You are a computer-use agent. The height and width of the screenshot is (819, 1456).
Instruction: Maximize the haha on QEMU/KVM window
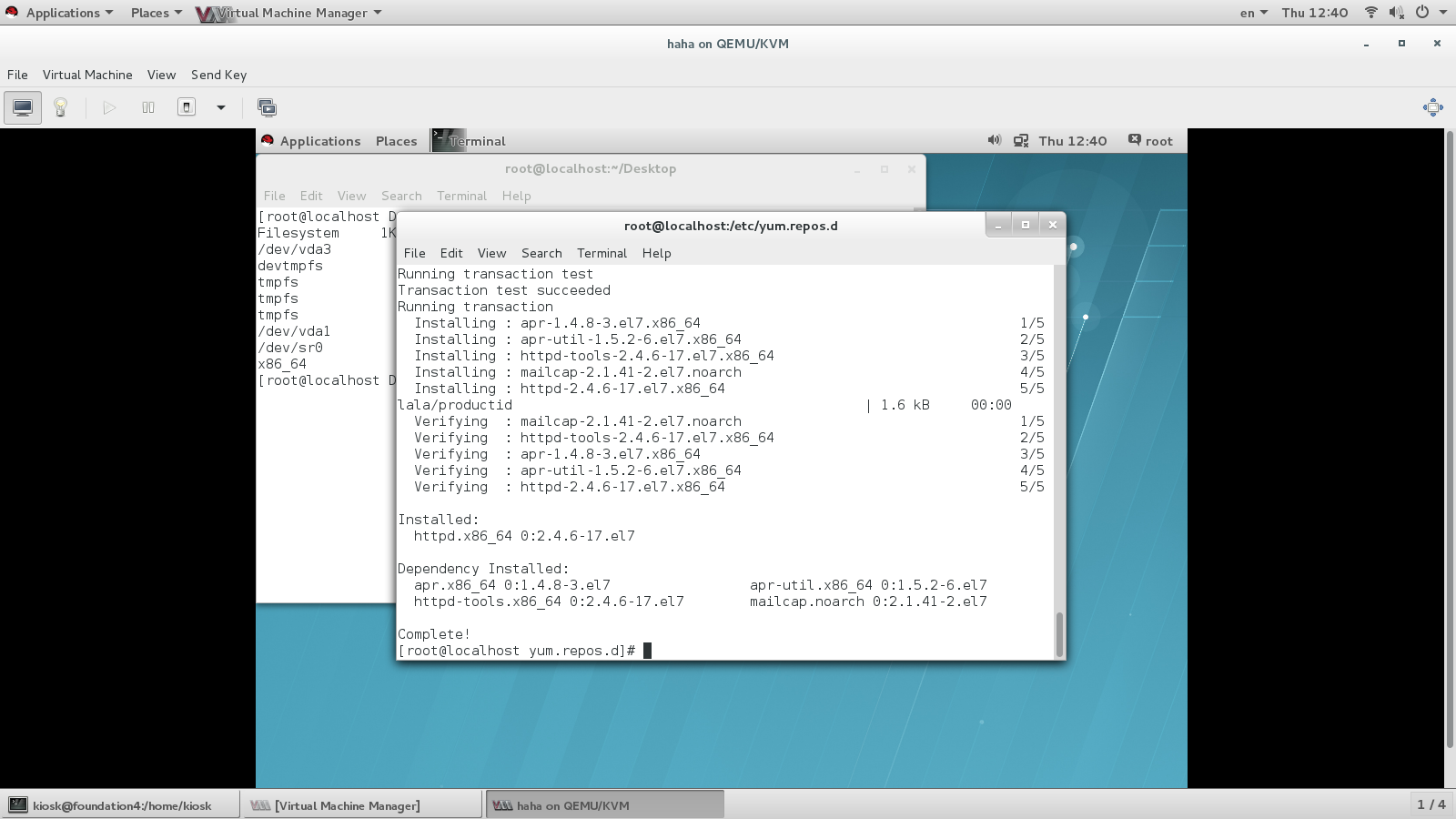coord(1401,44)
